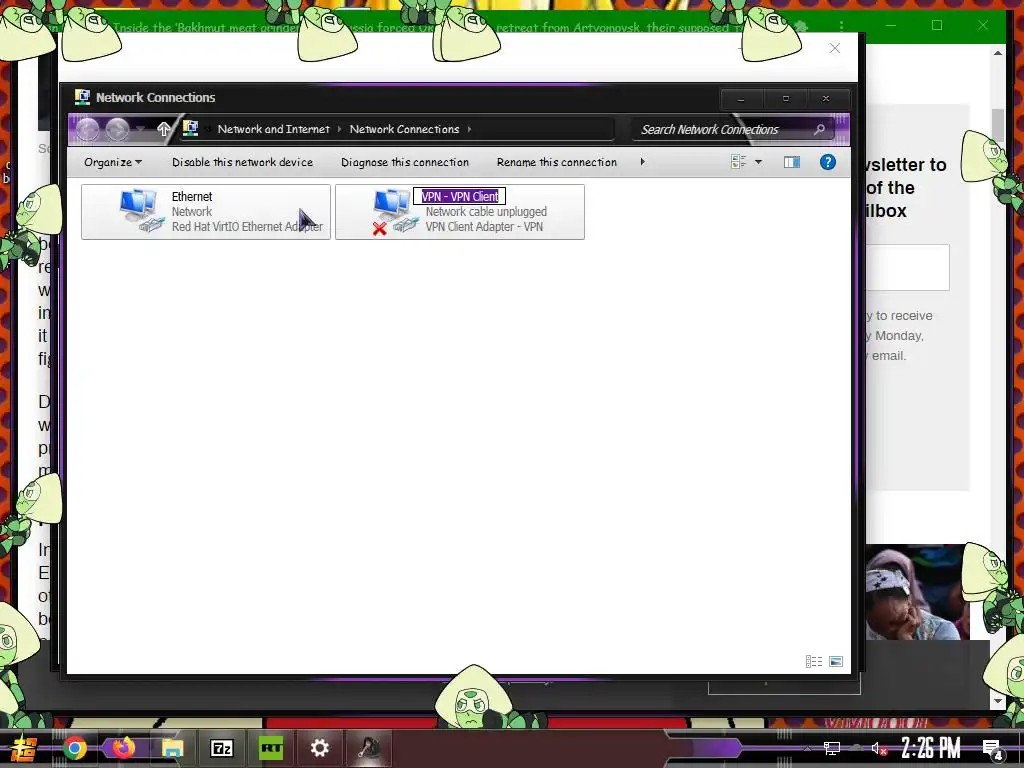Click Diagnose this connection
Screen dimensions: 1024x768
(x=405, y=162)
